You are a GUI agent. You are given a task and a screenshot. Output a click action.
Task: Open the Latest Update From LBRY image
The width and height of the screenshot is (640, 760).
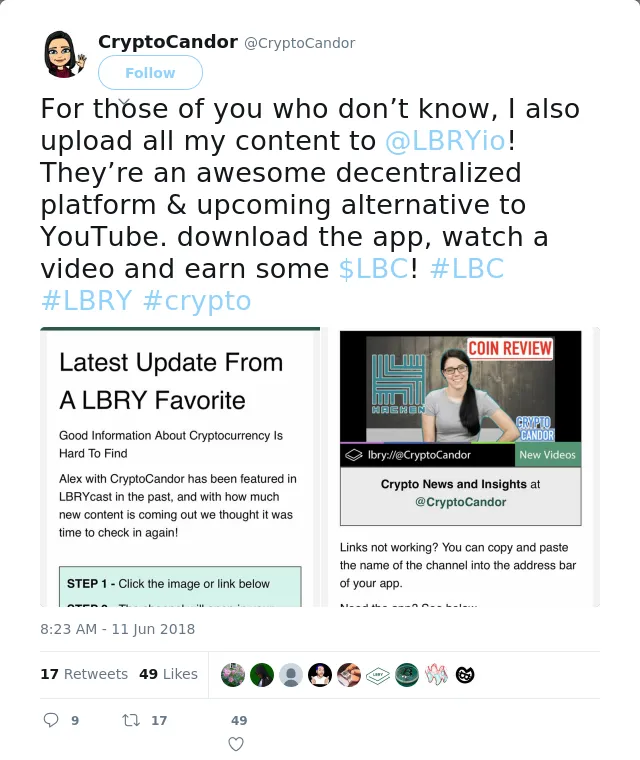pos(180,467)
